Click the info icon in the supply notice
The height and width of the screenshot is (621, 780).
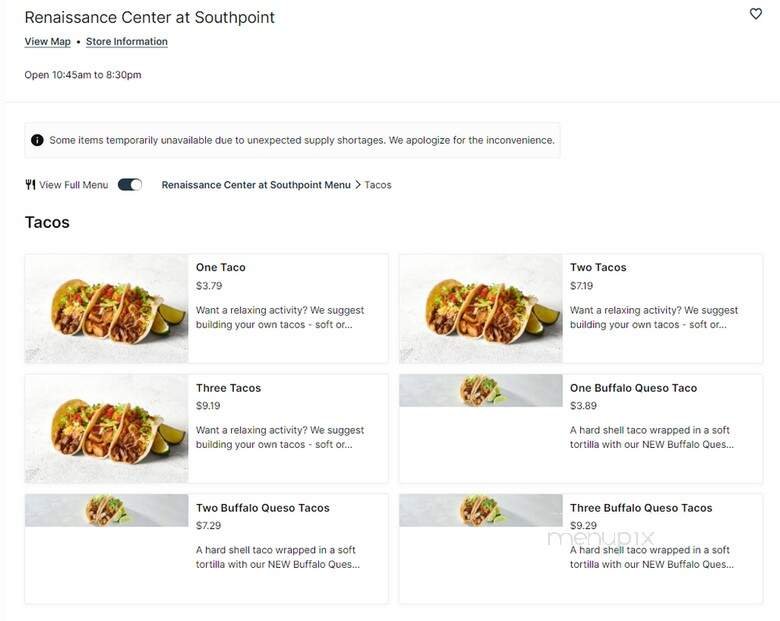click(x=37, y=140)
